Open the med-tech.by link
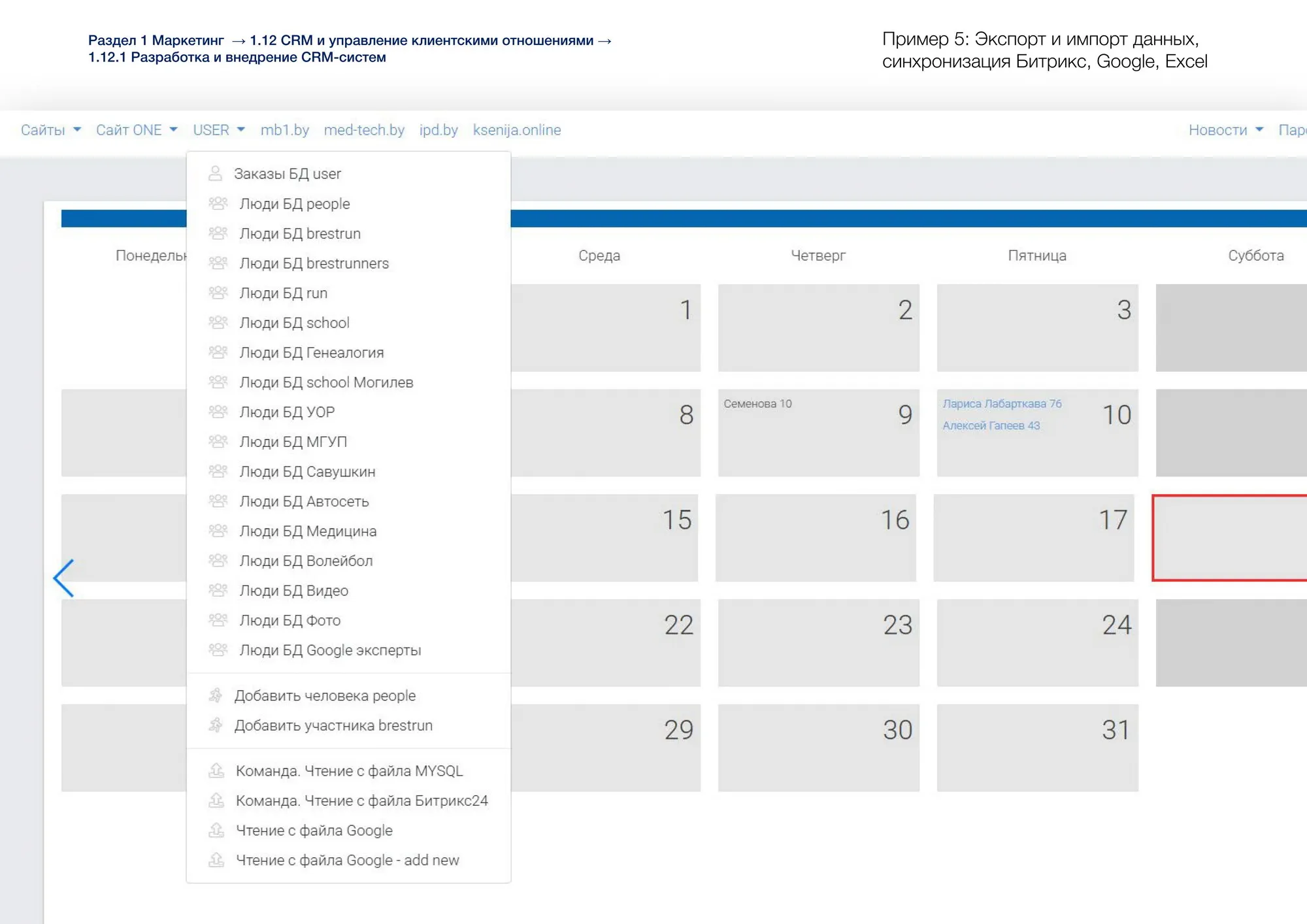The image size is (1307, 924). pos(364,130)
